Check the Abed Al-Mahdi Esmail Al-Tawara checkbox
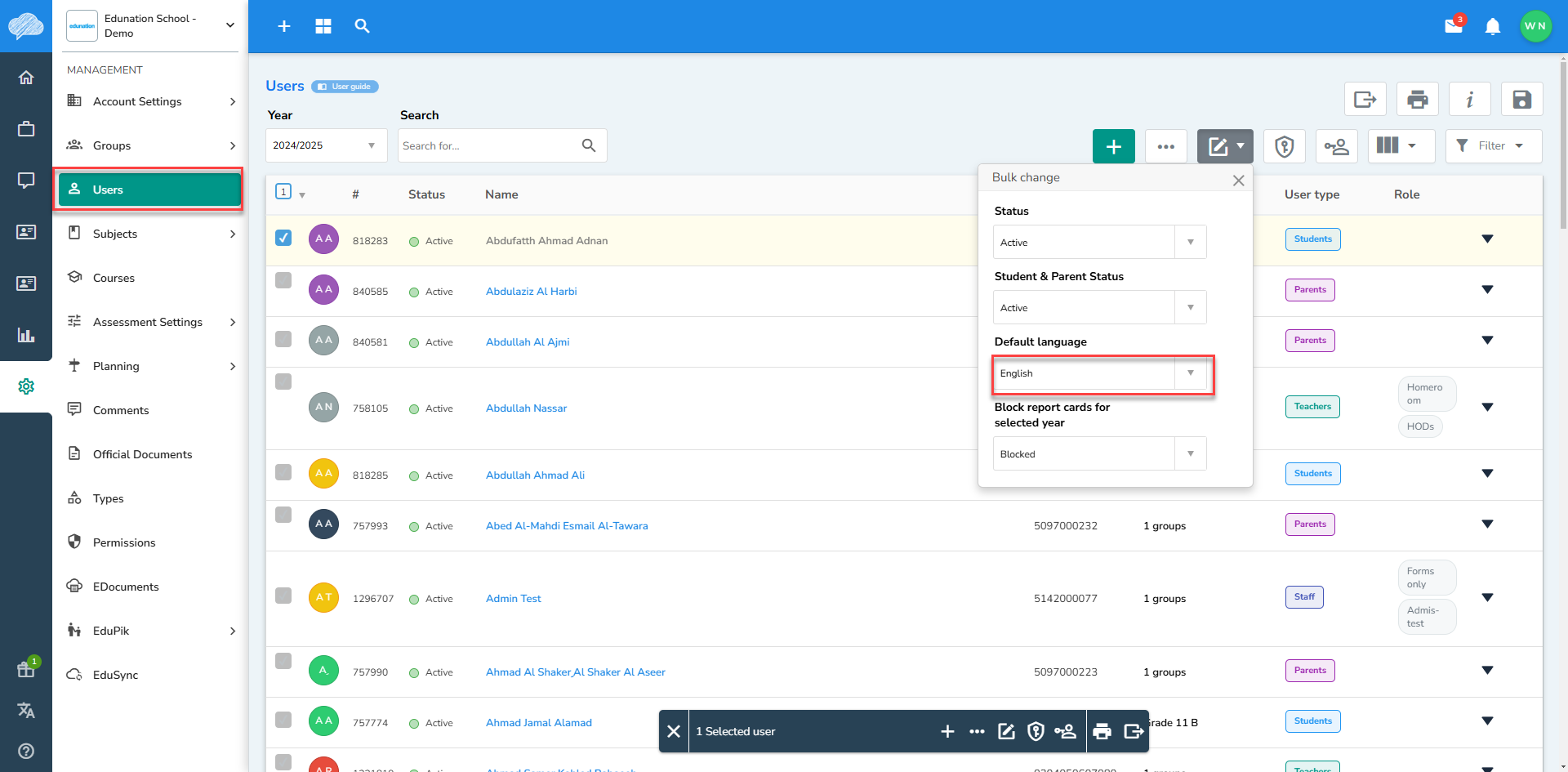This screenshot has height=772, width=1568. [283, 515]
